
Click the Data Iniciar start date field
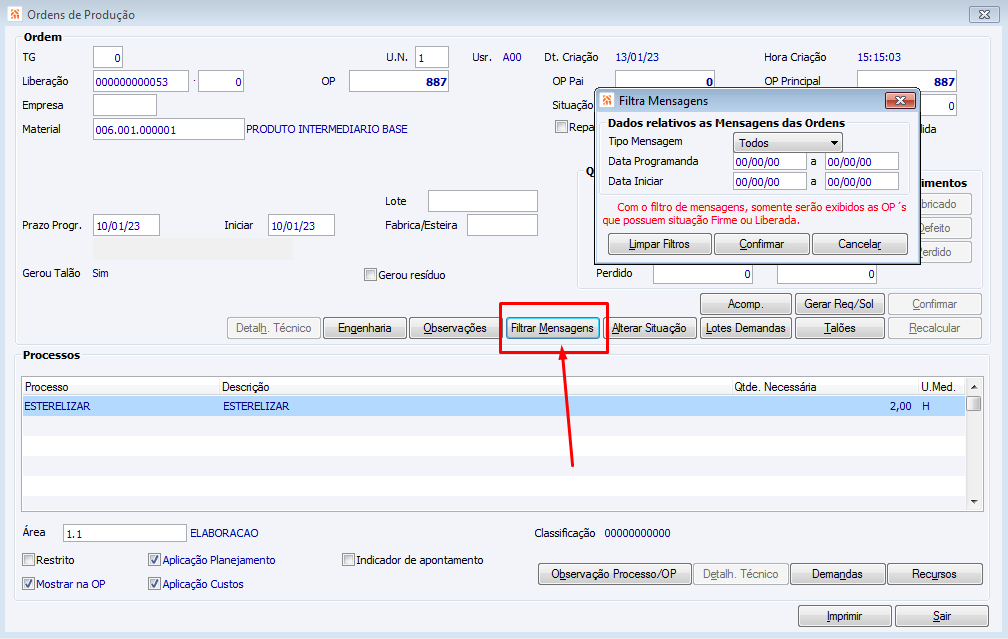pyautogui.click(x=770, y=182)
